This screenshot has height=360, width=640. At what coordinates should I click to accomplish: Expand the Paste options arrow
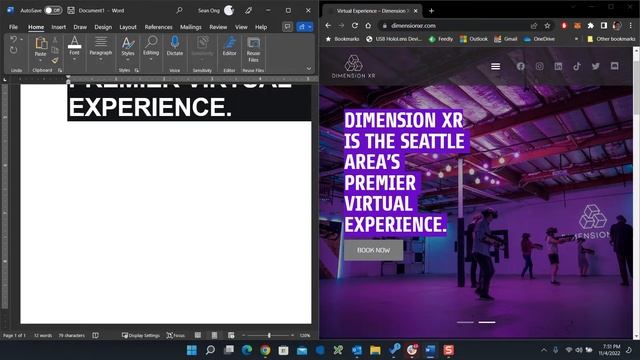coord(40,60)
